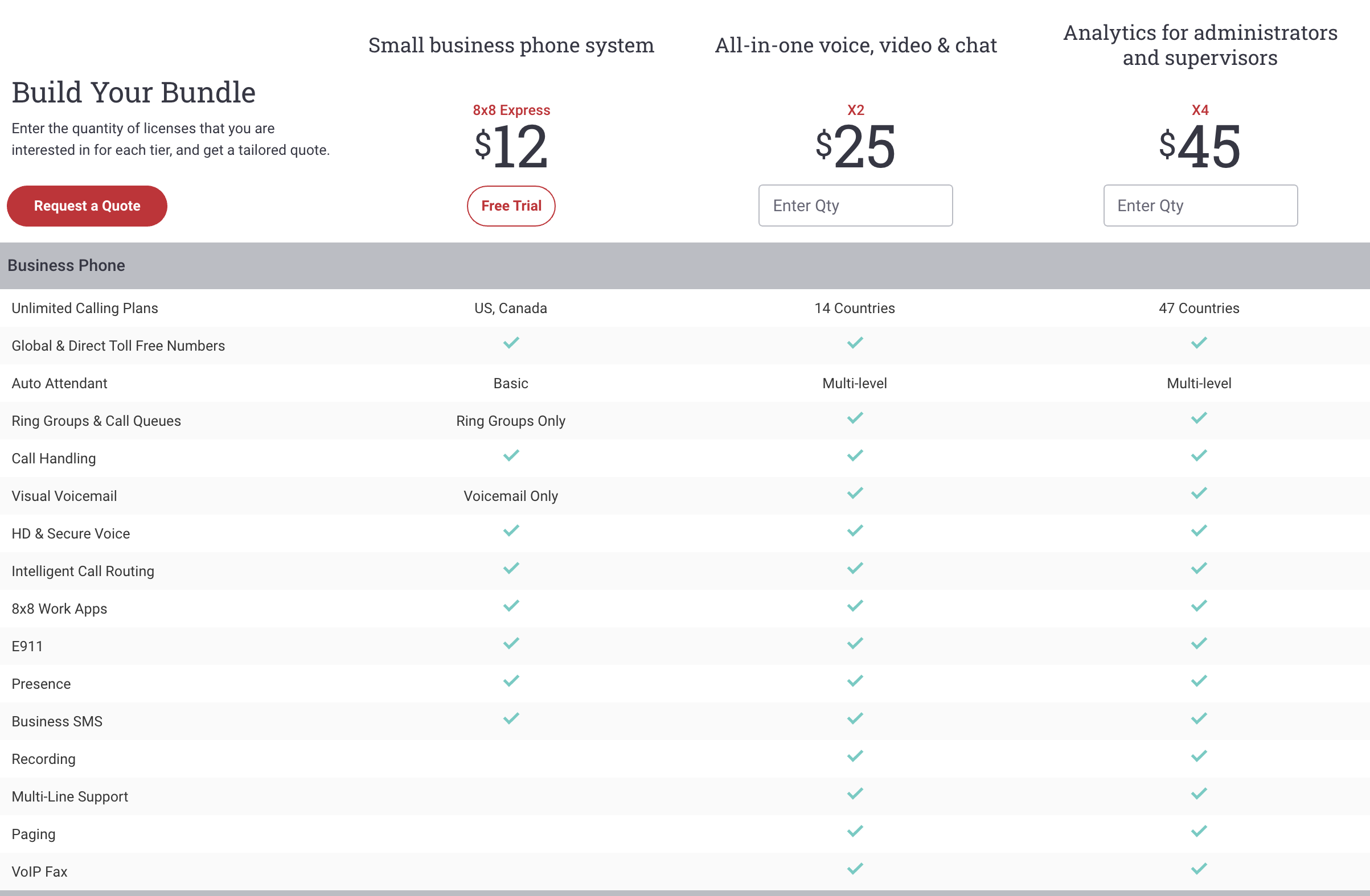Click the Visual Voicemail checkmark under X2
This screenshot has height=896, width=1370.
click(855, 493)
